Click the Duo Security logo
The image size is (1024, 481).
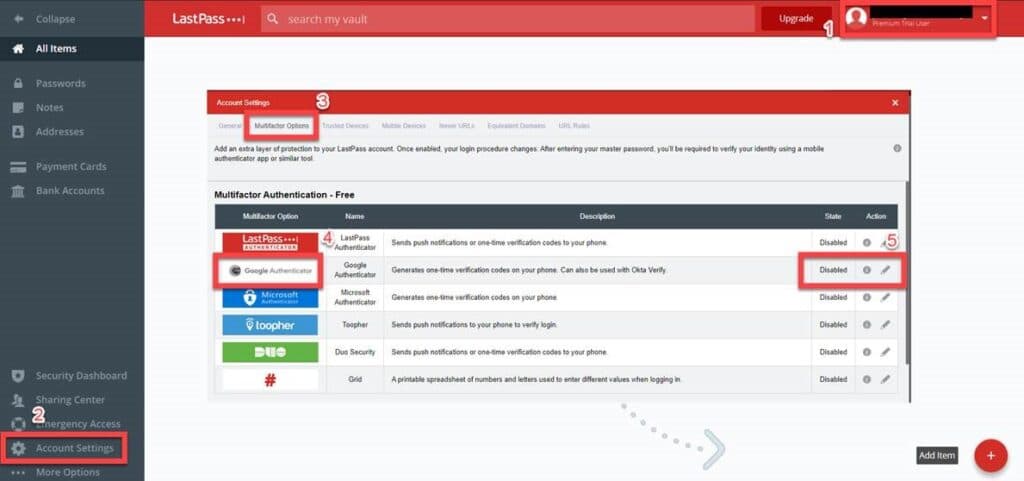click(270, 352)
